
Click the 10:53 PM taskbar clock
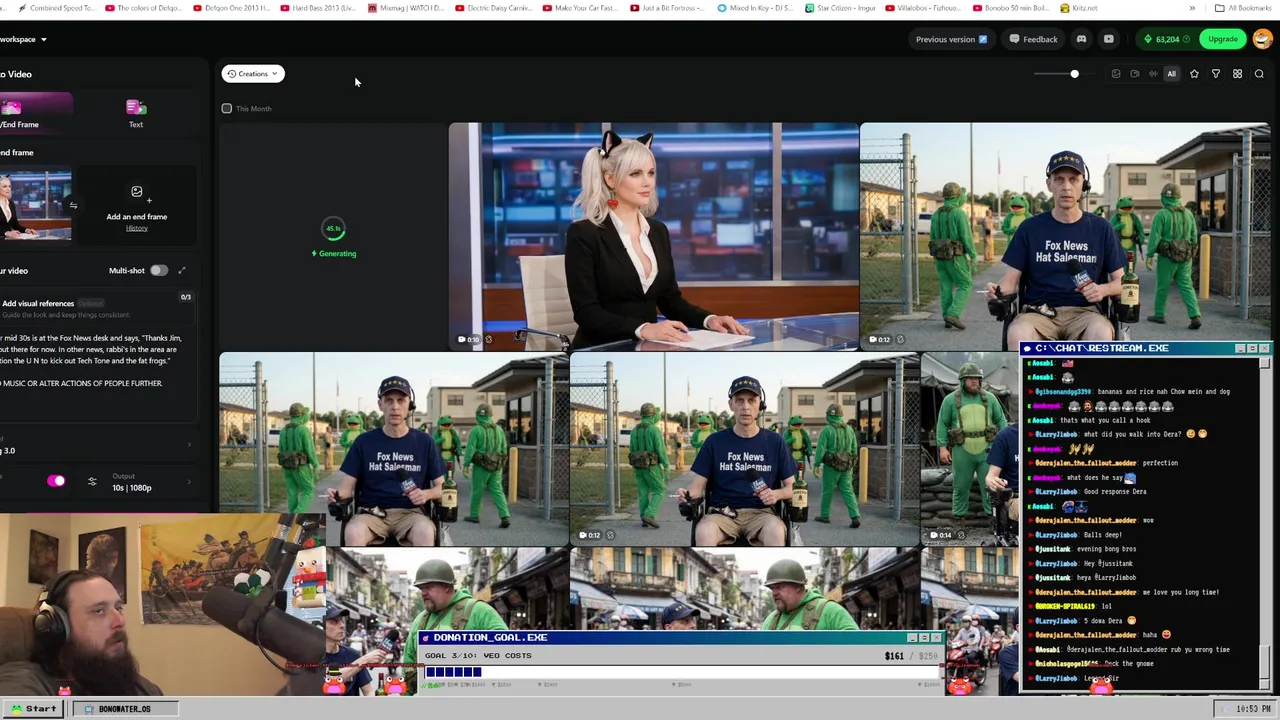click(x=1243, y=709)
